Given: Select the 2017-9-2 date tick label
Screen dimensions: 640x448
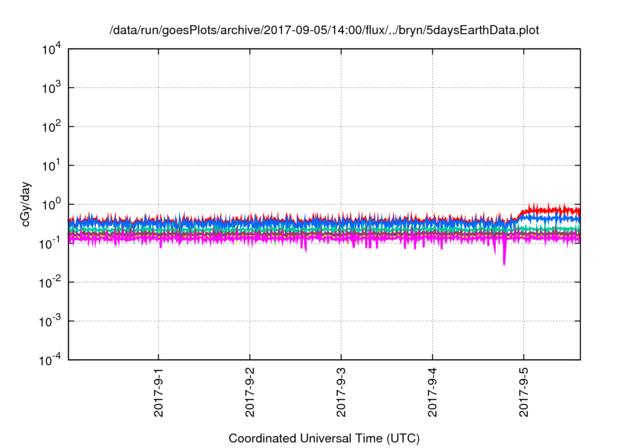Looking at the screenshot, I should 250,392.
